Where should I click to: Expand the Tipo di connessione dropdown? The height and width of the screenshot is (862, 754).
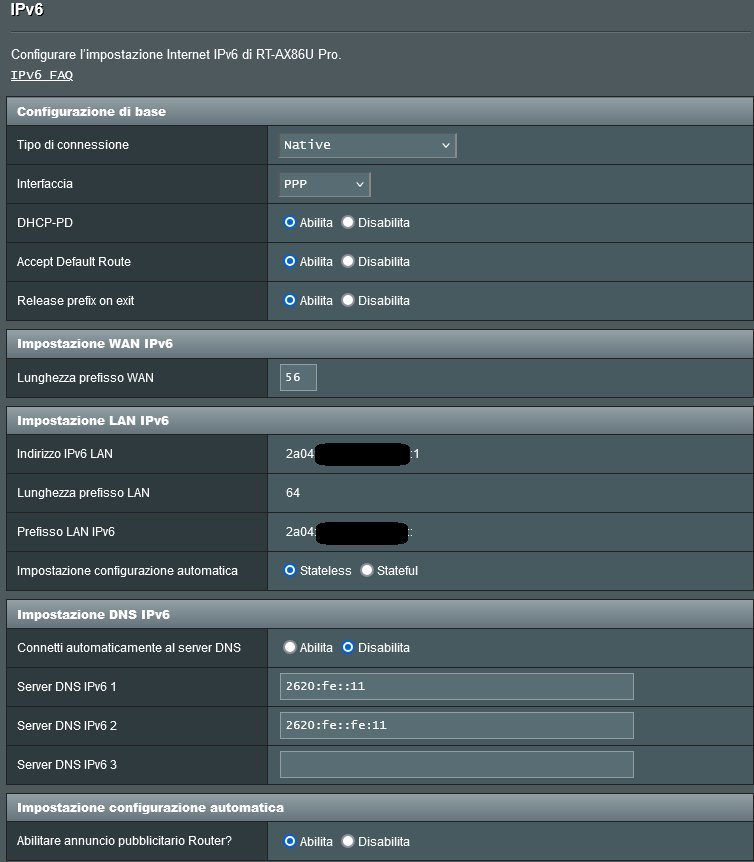click(x=367, y=145)
